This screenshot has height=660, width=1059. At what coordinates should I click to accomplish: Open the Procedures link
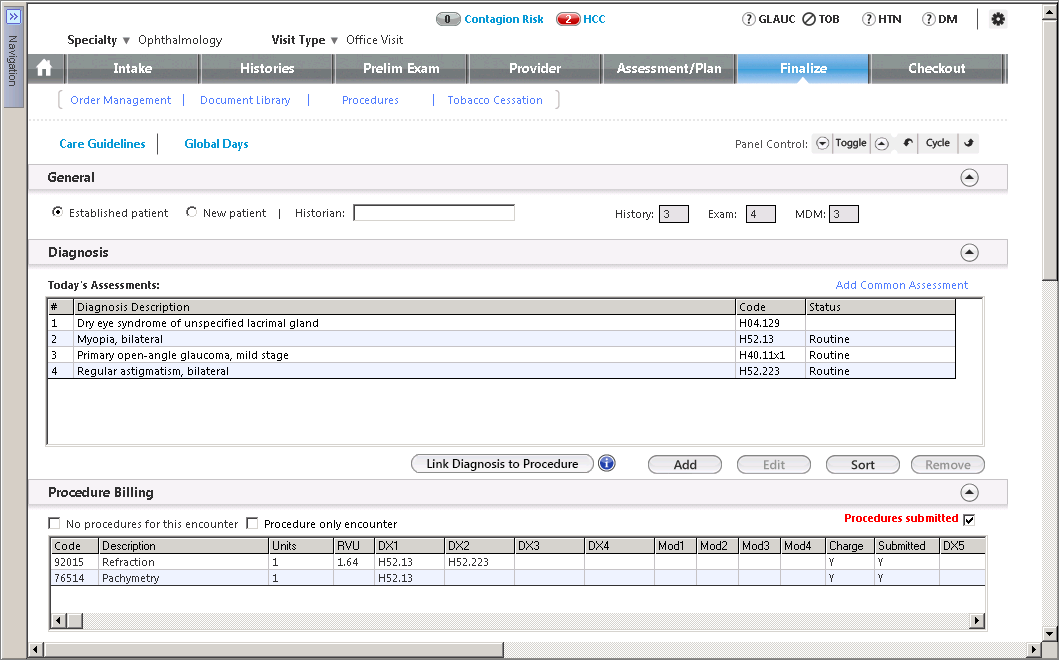pos(370,100)
